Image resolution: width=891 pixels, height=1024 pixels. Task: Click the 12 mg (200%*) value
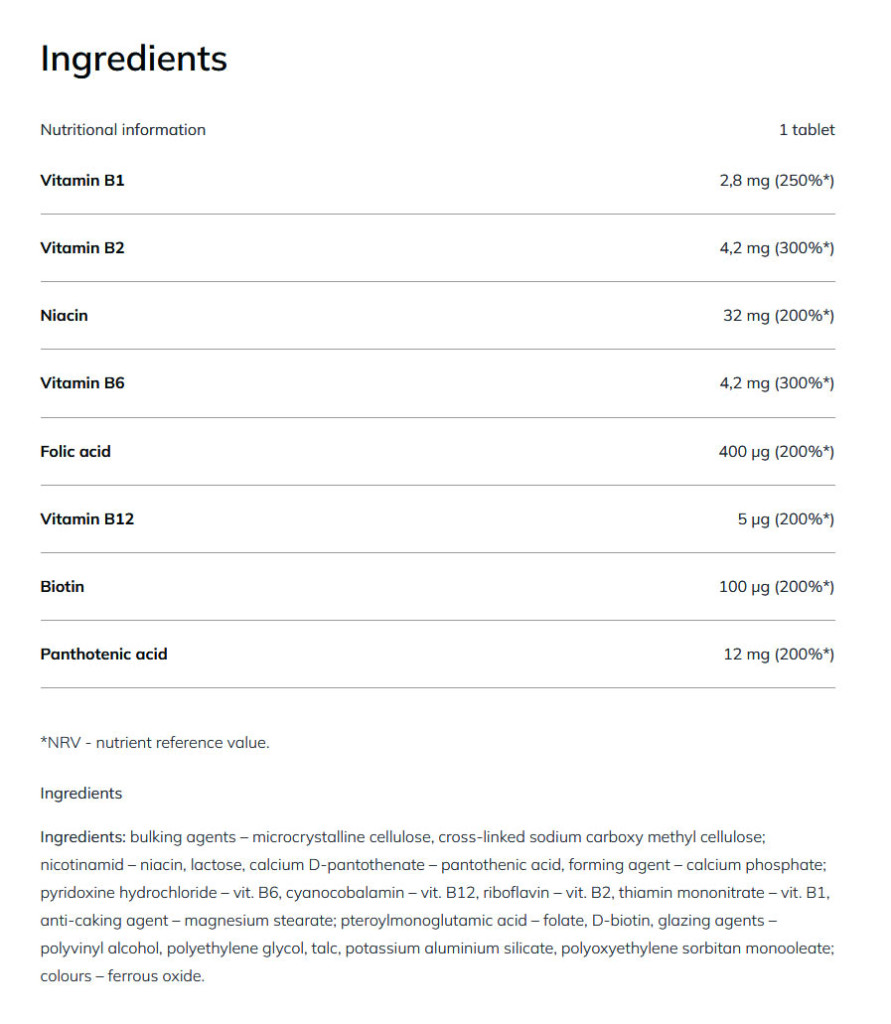[x=778, y=654]
